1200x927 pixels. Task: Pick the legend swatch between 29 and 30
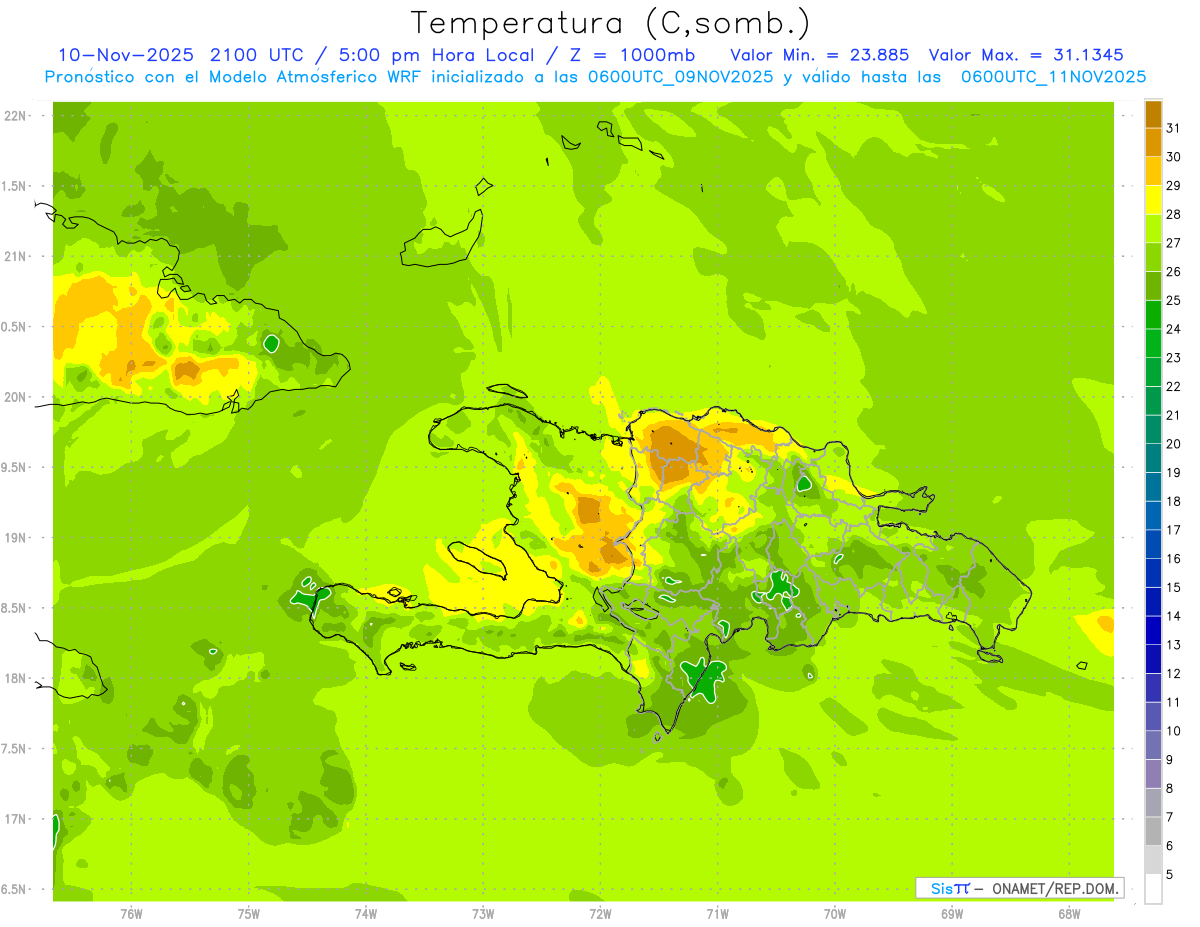1153,171
